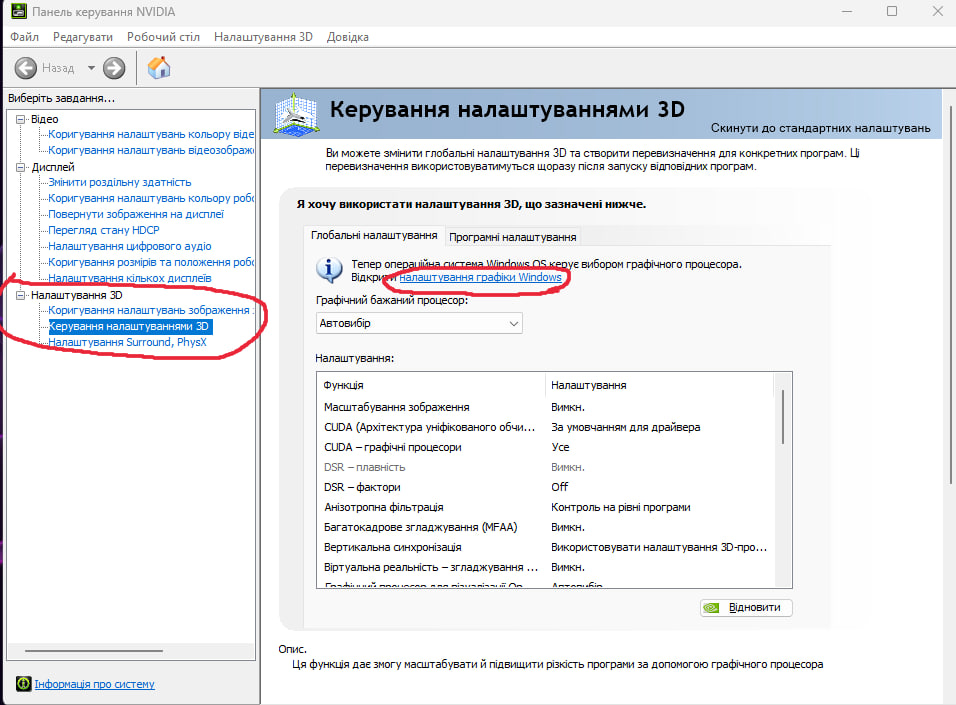Switch to Глобальні налаштування tab

[374, 235]
